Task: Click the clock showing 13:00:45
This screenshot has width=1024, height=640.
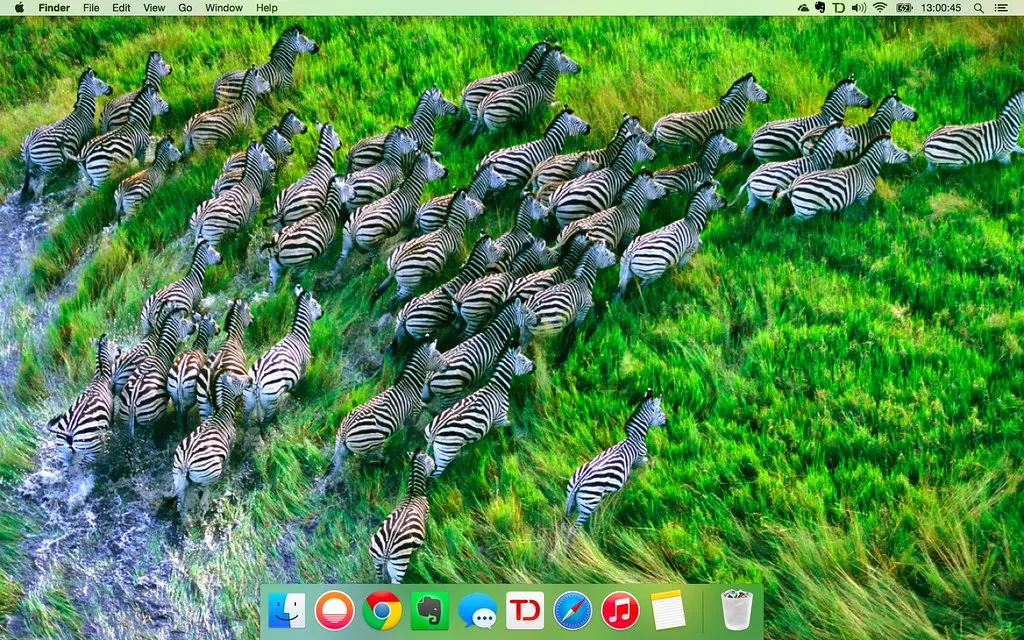Action: click(941, 8)
